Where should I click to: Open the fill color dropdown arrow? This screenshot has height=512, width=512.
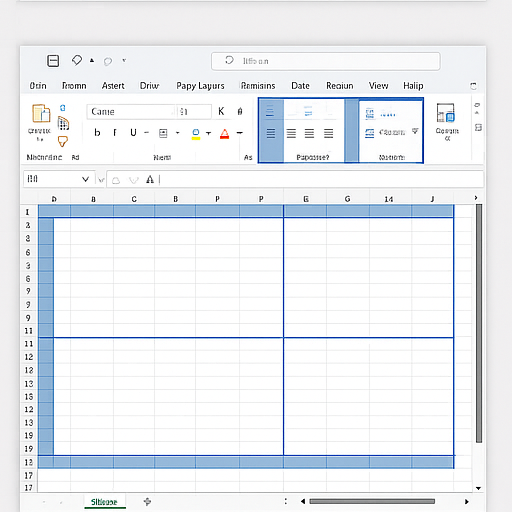209,133
